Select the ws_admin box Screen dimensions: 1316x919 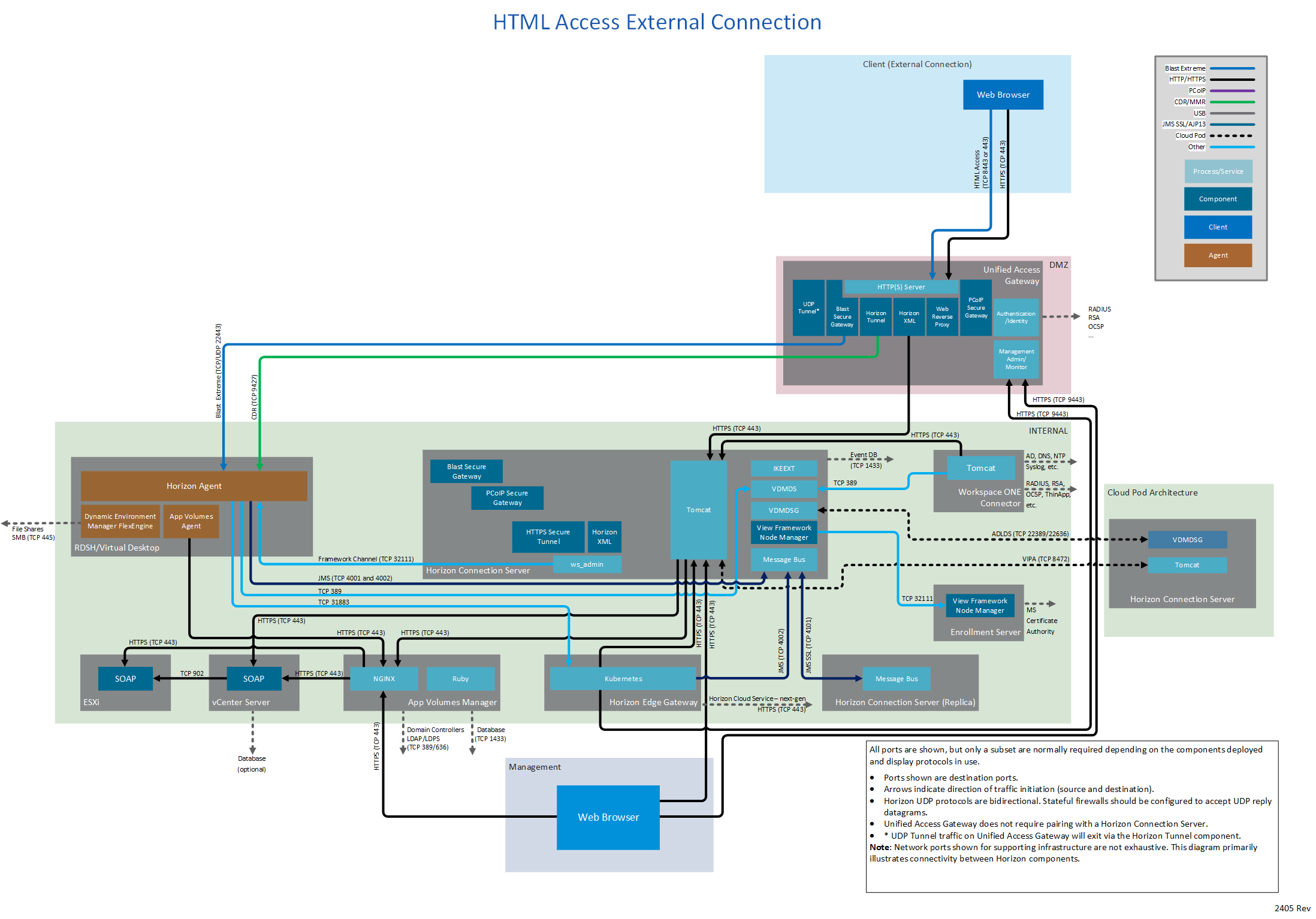click(x=587, y=564)
